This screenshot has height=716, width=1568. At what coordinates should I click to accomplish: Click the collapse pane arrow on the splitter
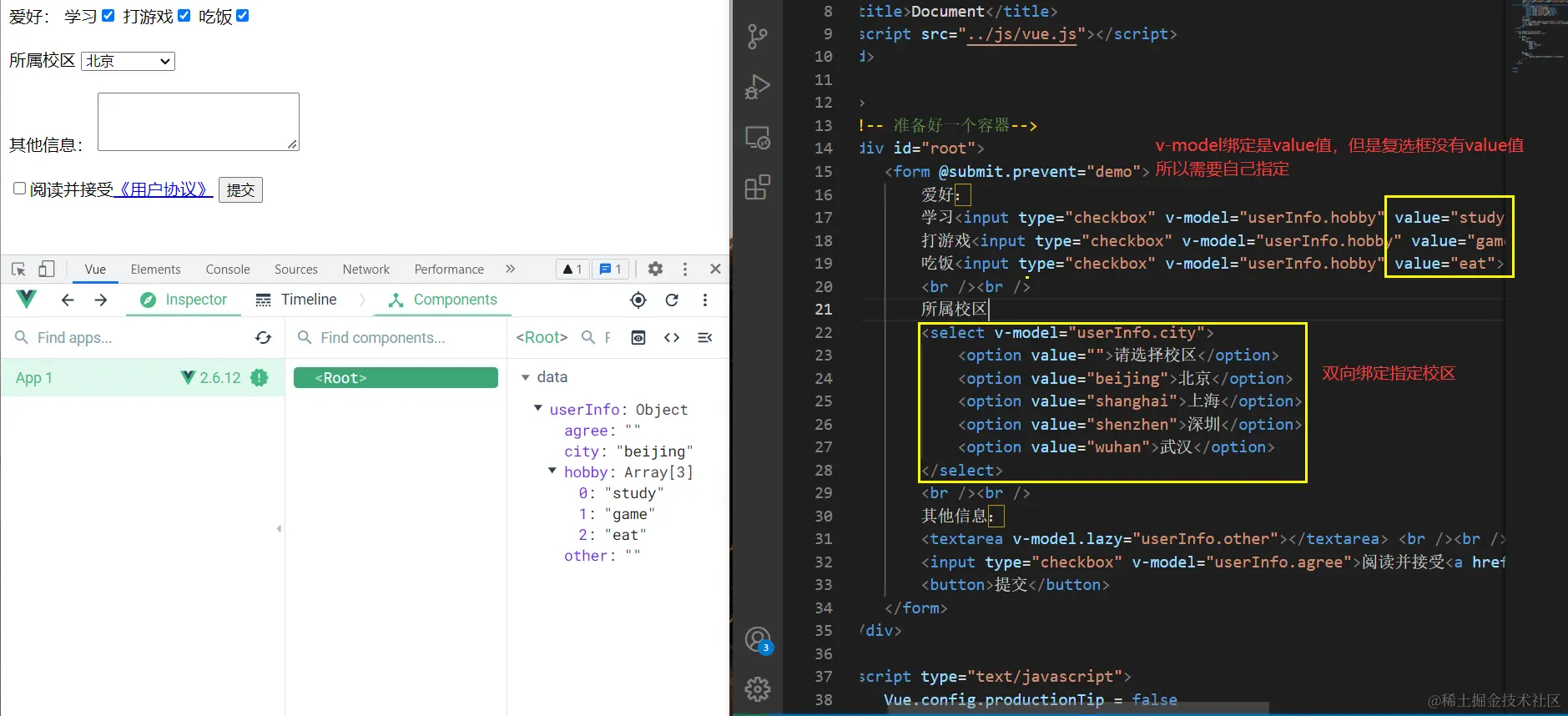279,528
